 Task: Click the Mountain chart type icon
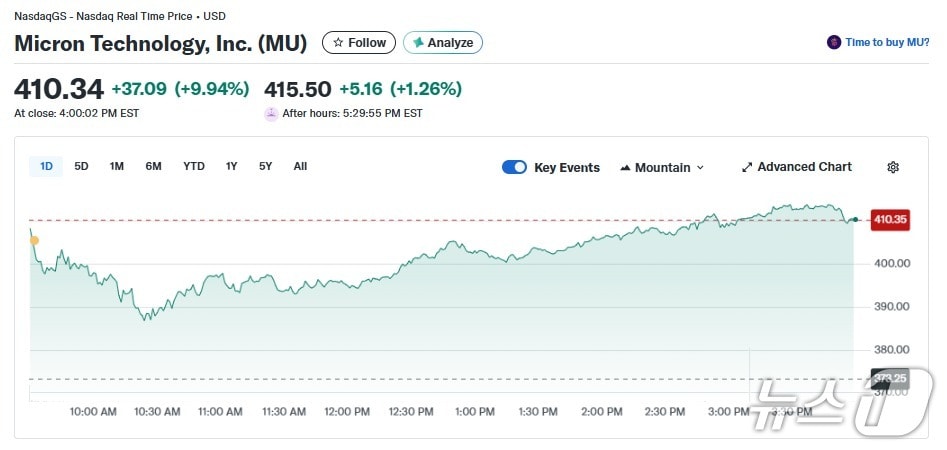(625, 167)
